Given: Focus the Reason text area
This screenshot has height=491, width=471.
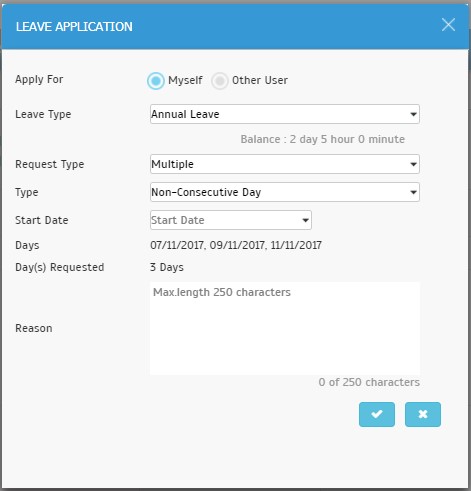Looking at the screenshot, I should (285, 328).
